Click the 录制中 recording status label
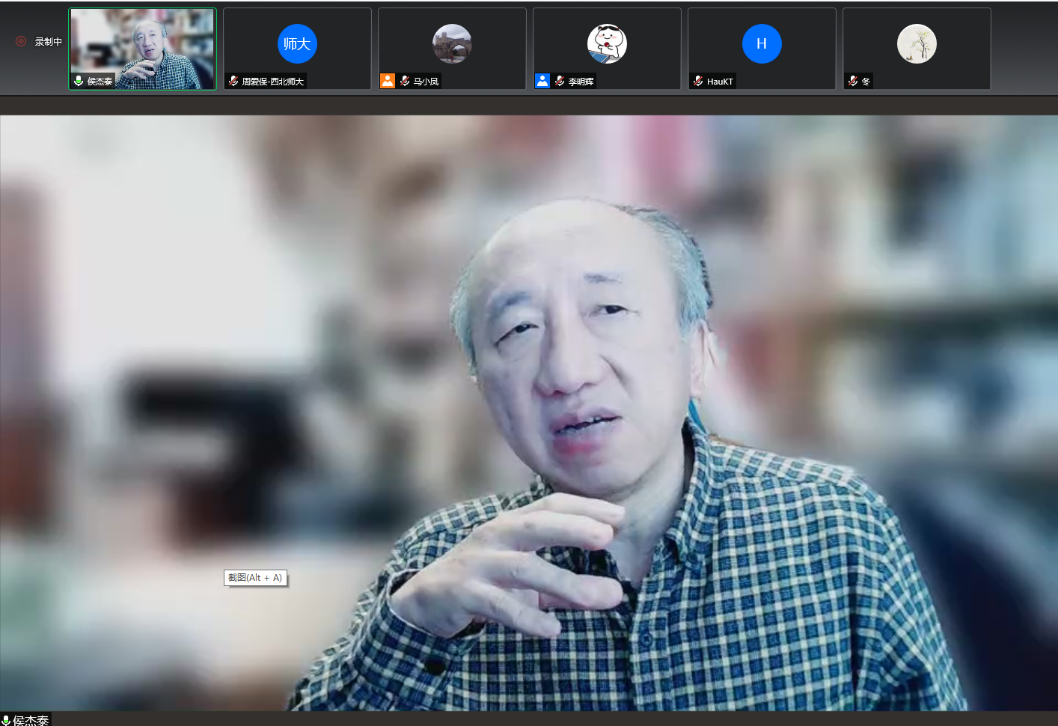The width and height of the screenshot is (1058, 726). click(x=48, y=42)
